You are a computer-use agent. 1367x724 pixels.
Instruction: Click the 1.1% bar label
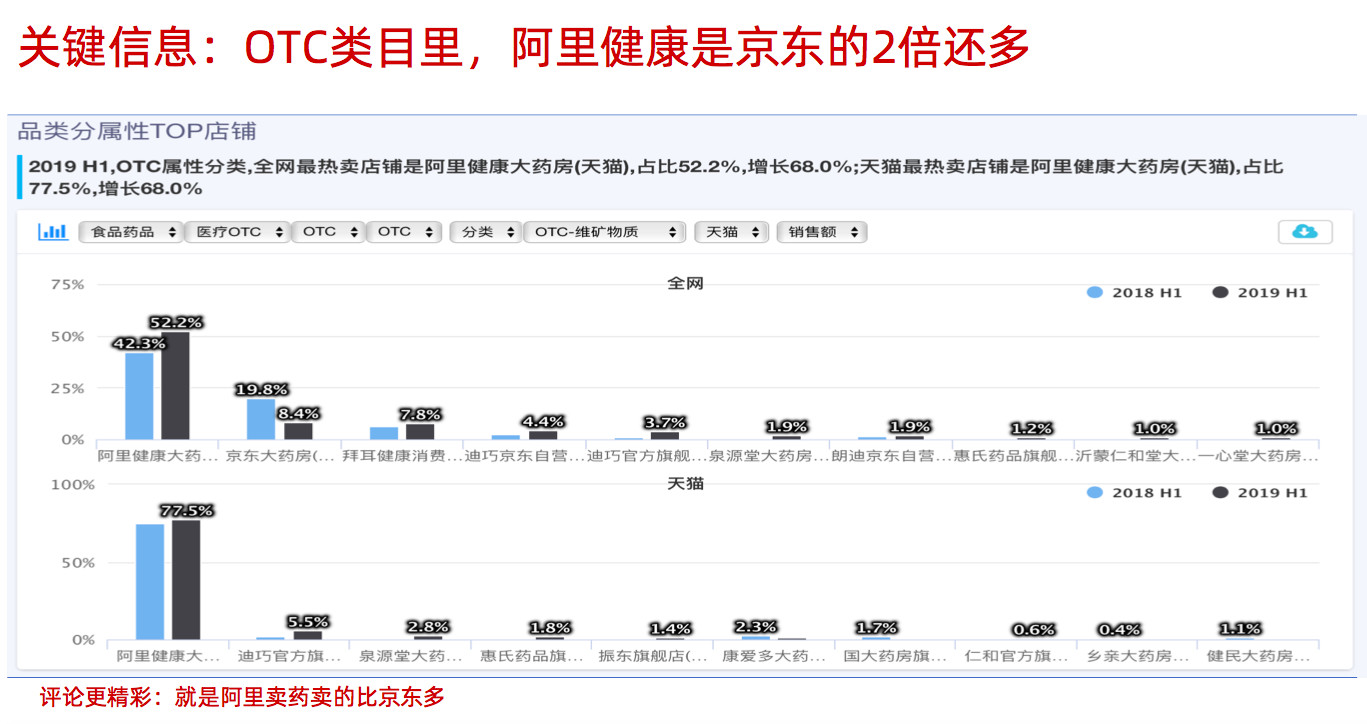click(x=1240, y=629)
